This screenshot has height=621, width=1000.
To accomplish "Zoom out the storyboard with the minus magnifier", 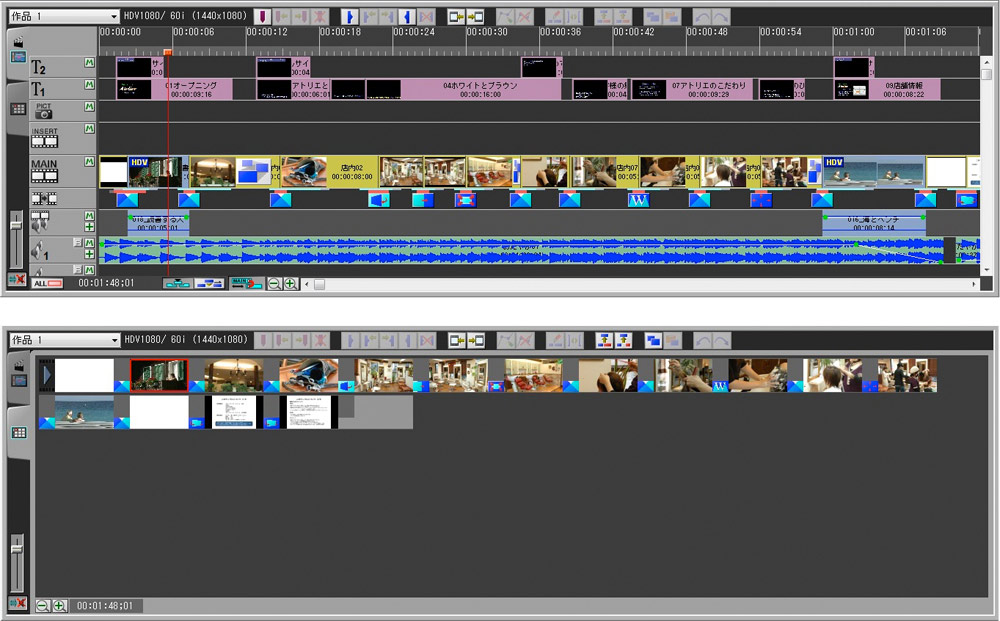I will pyautogui.click(x=42, y=606).
